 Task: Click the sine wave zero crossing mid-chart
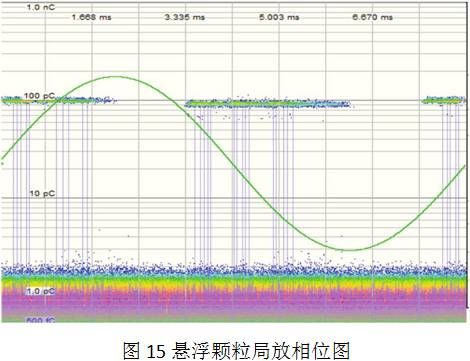coord(233,164)
